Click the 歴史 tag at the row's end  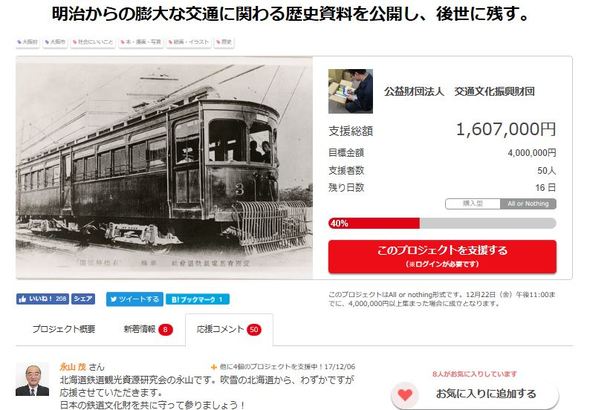pyautogui.click(x=224, y=42)
